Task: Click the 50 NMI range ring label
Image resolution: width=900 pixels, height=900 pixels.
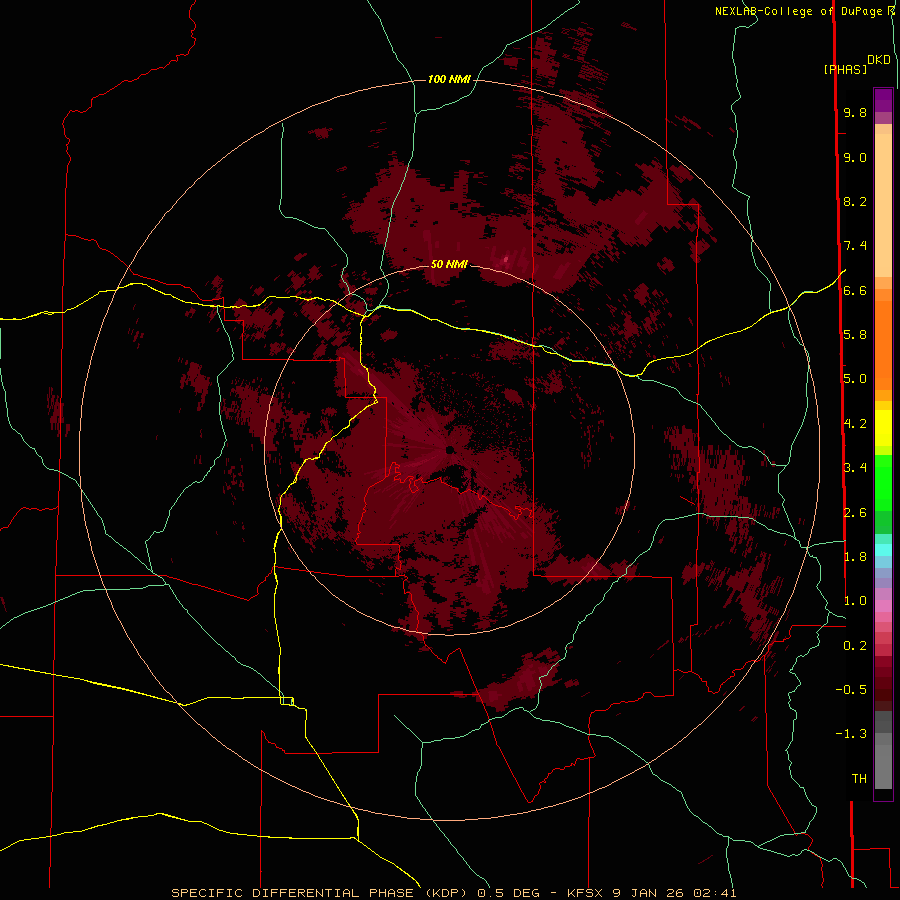Action: point(449,264)
